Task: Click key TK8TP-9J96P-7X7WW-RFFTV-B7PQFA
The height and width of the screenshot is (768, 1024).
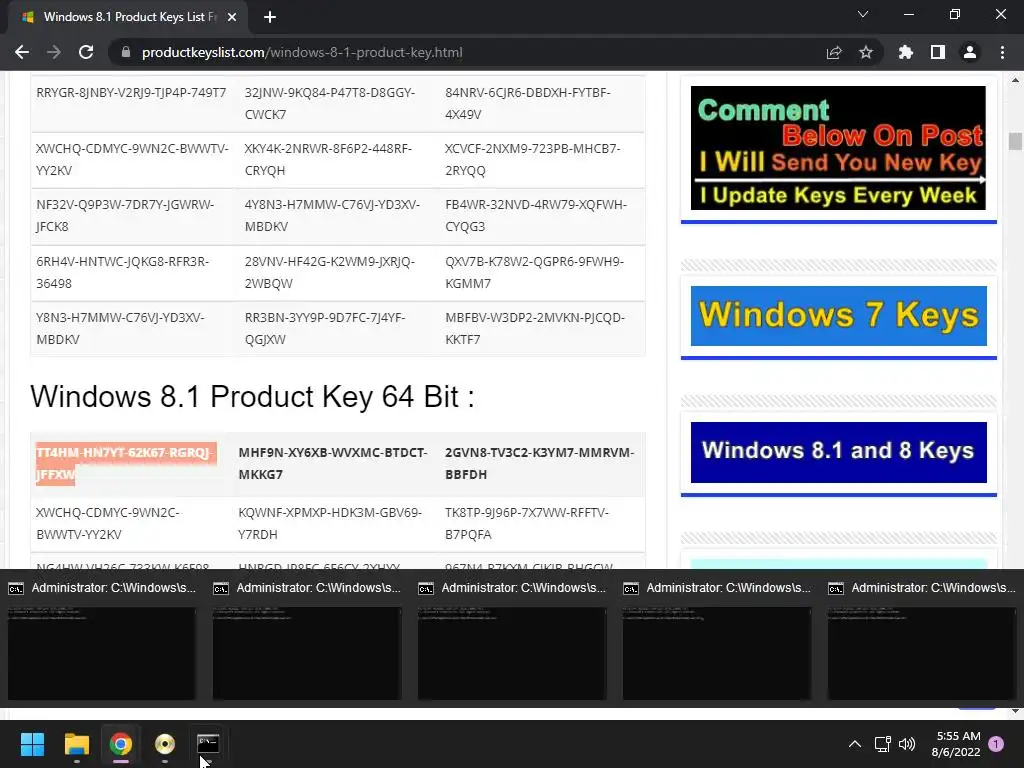Action: coord(527,523)
